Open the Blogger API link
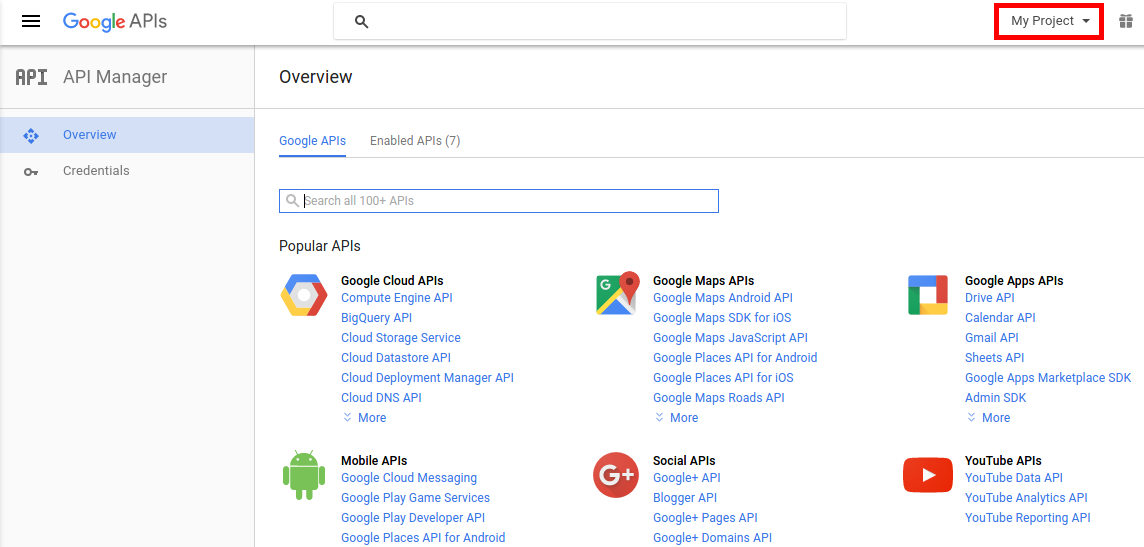 (685, 497)
